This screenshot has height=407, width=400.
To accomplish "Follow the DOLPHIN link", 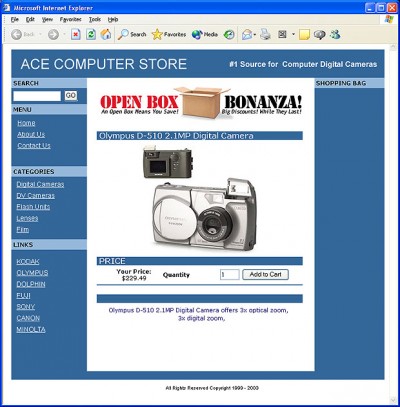I will (x=31, y=284).
